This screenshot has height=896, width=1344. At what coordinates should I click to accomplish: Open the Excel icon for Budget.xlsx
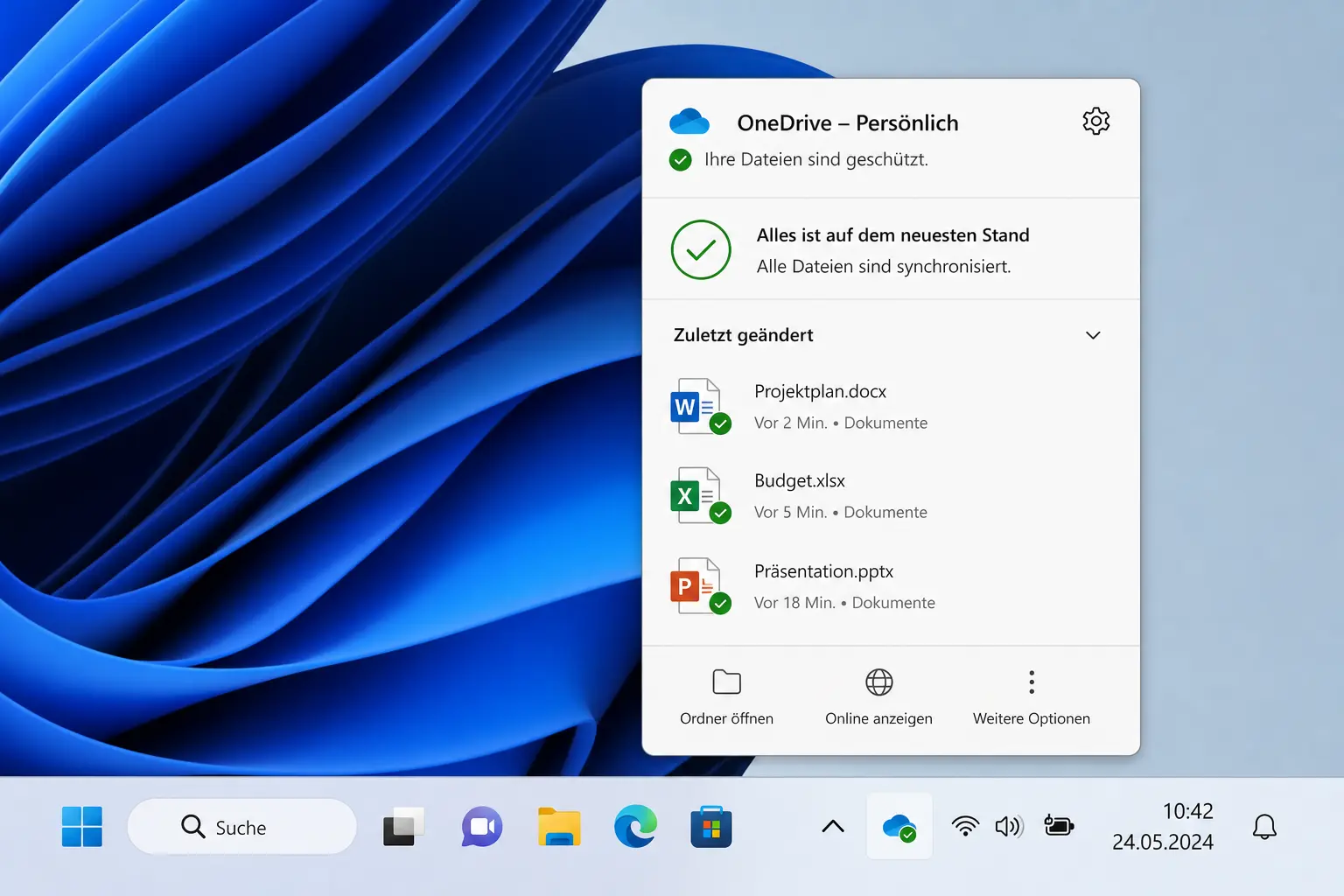(698, 495)
